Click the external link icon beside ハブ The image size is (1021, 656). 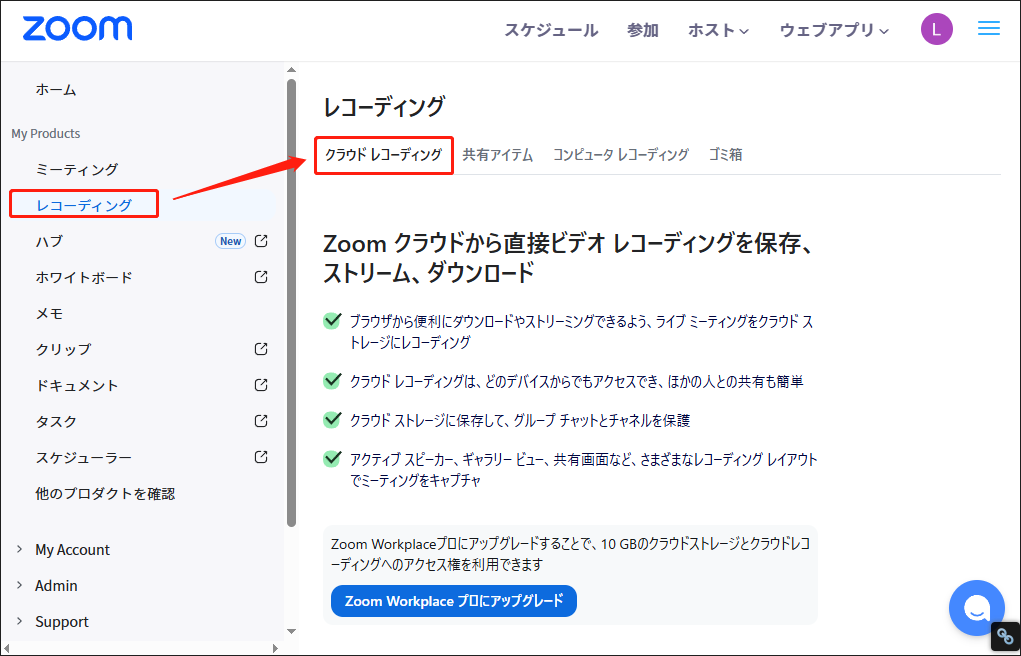point(260,241)
